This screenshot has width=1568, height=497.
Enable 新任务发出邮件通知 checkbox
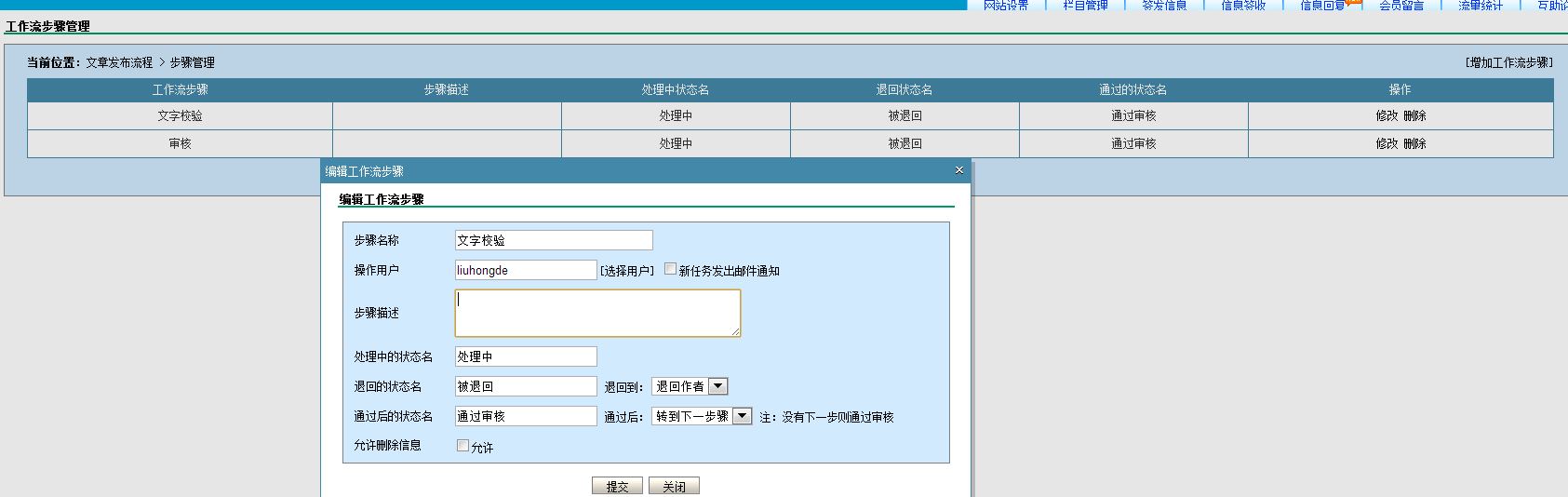pyautogui.click(x=670, y=269)
